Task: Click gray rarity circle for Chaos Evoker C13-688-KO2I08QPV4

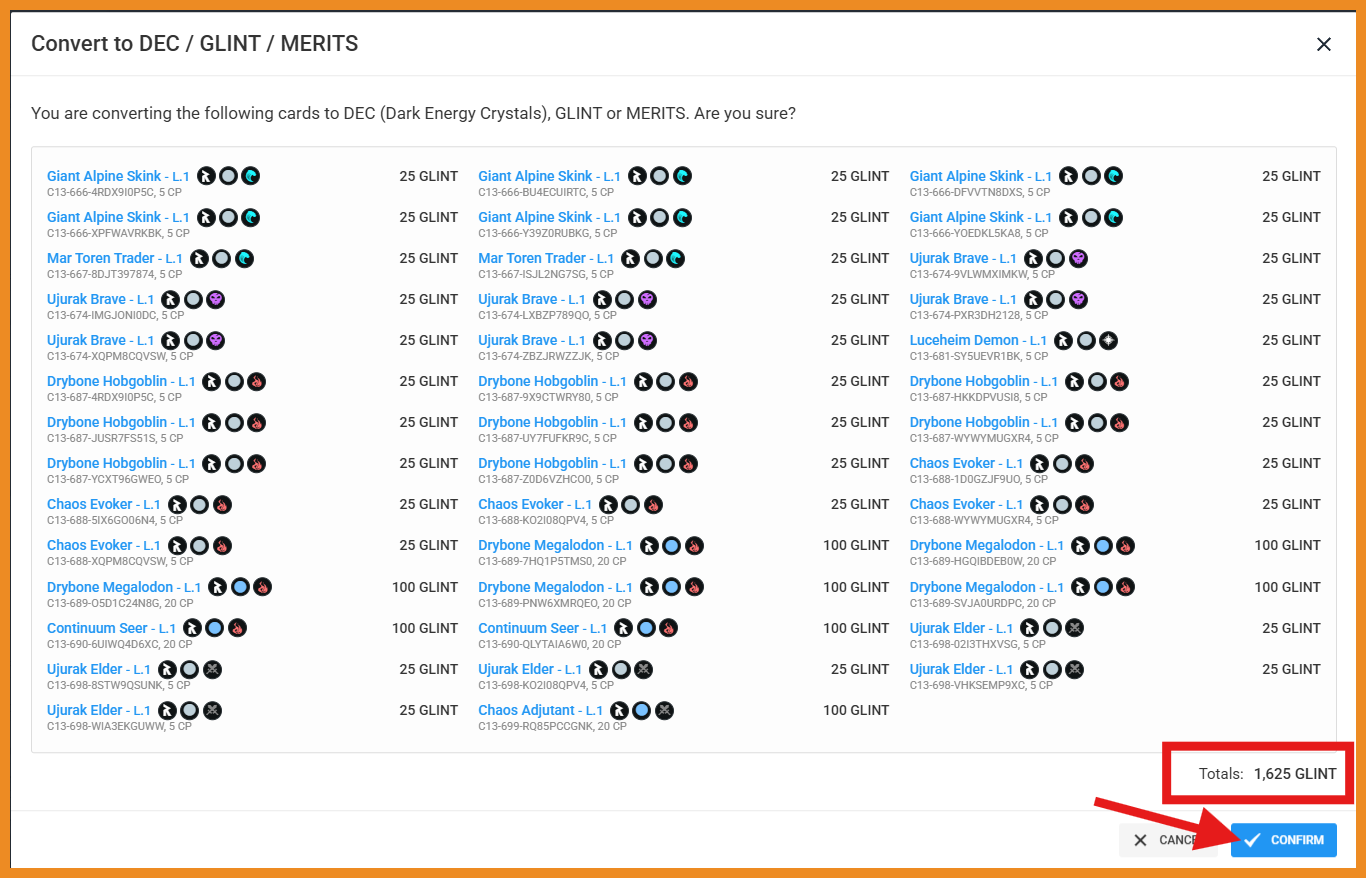Action: pyautogui.click(x=631, y=504)
